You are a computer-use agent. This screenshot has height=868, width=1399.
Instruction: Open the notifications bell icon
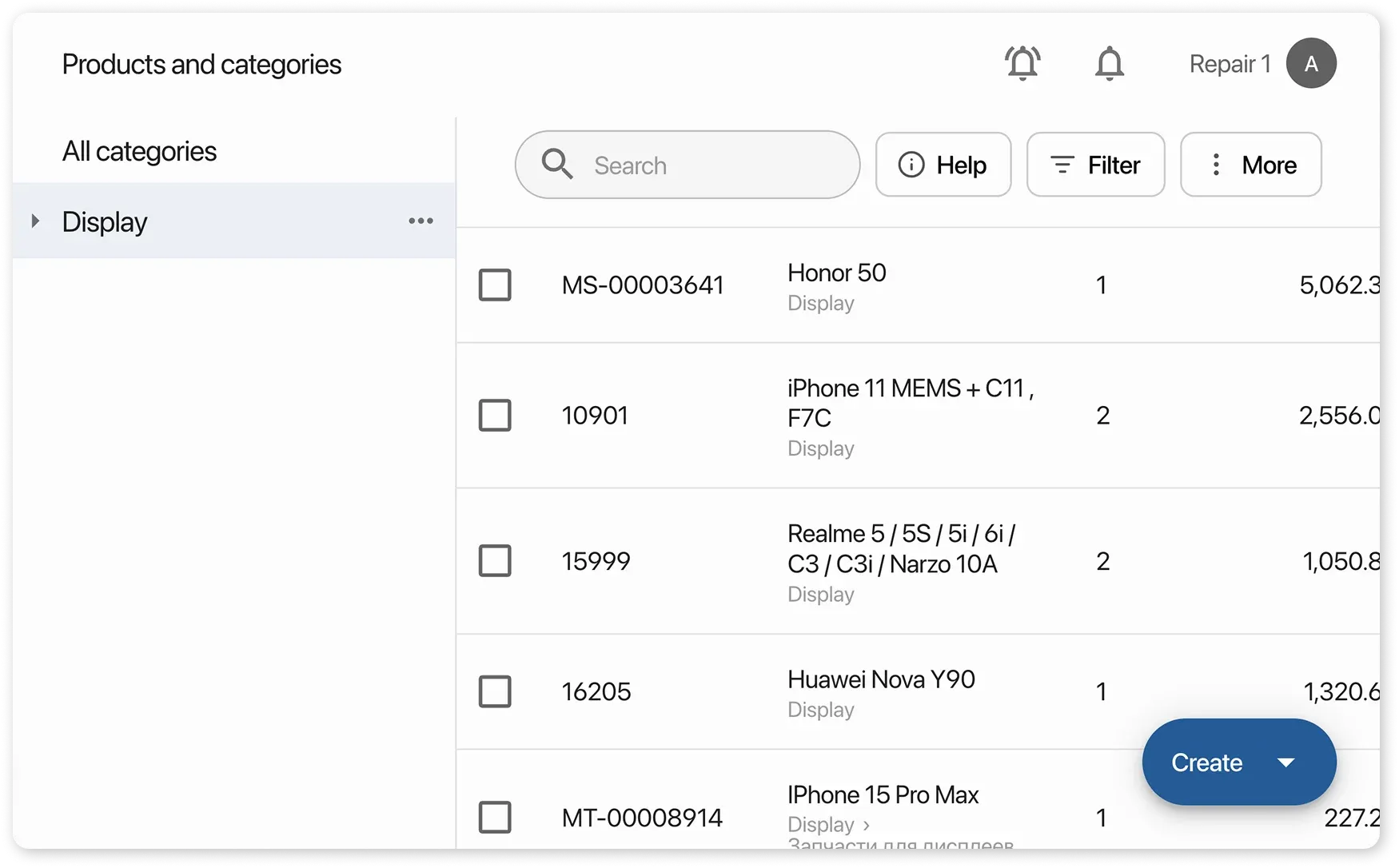tap(1109, 63)
